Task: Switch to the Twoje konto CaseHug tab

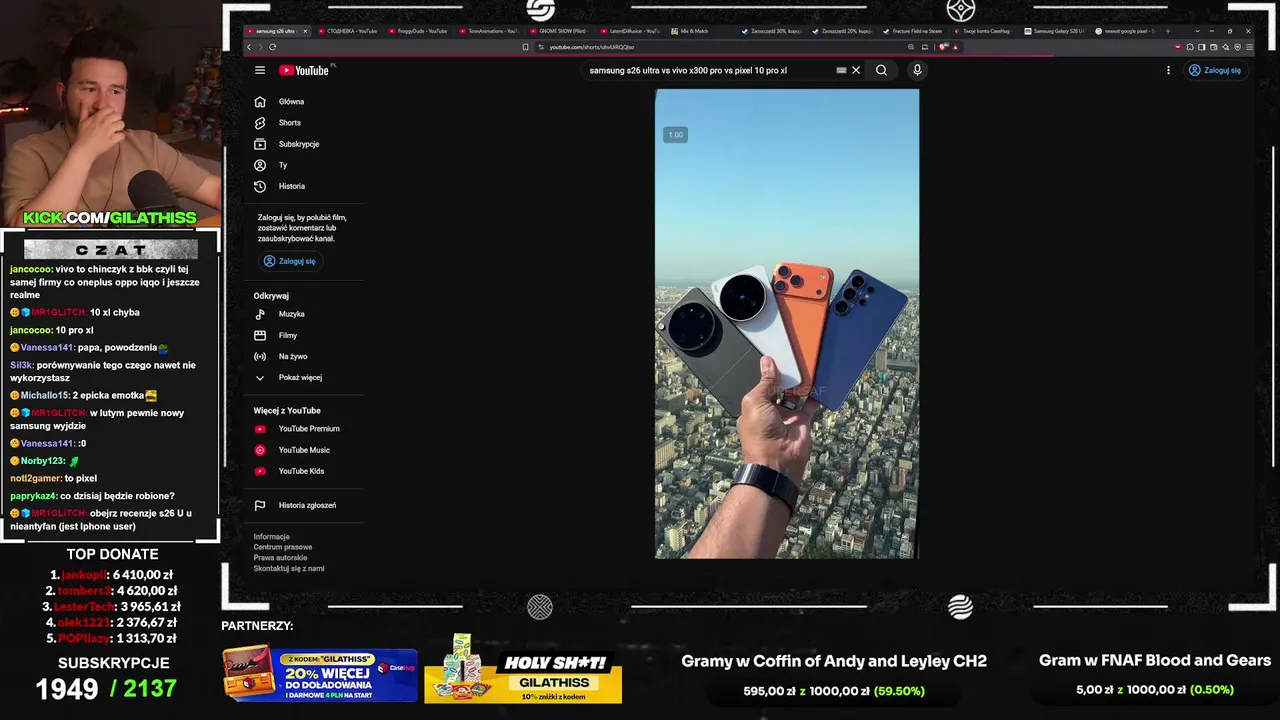Action: pos(984,31)
